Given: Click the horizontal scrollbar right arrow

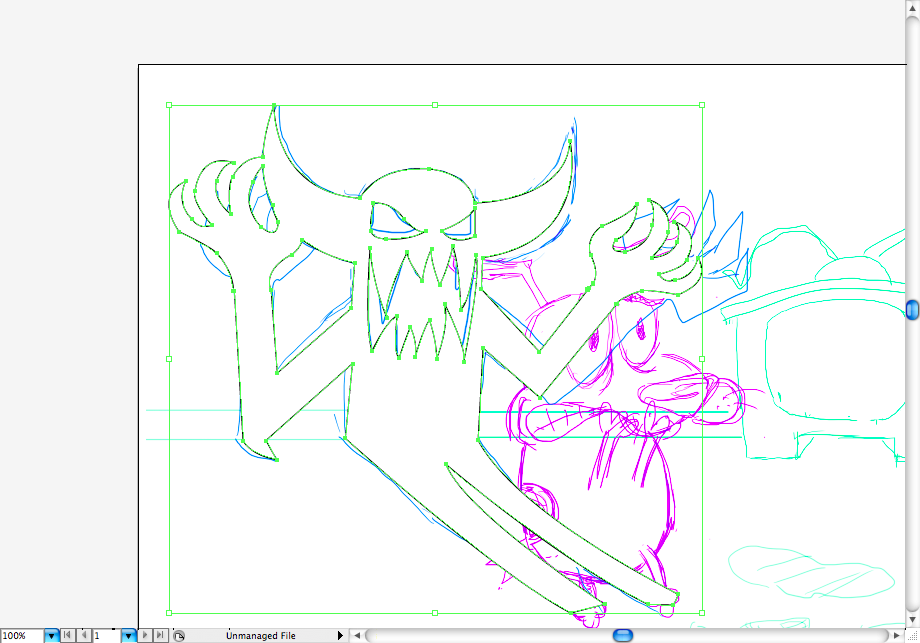Looking at the screenshot, I should (897, 635).
